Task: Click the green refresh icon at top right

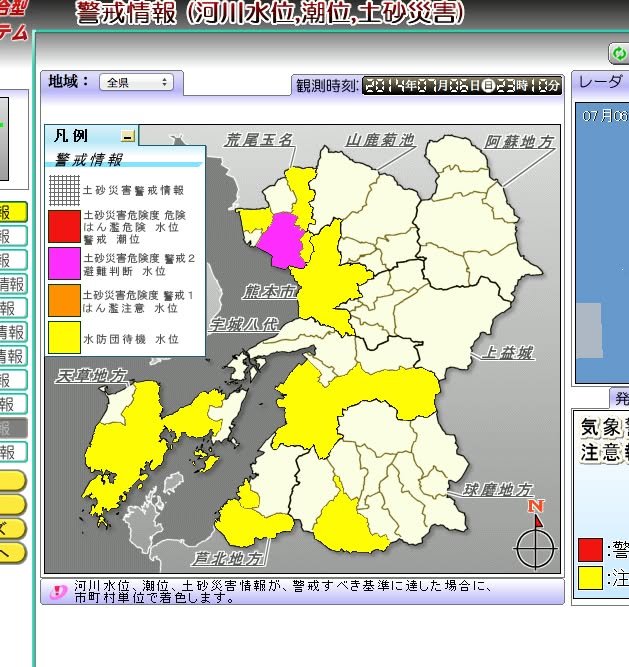Action: 618,53
